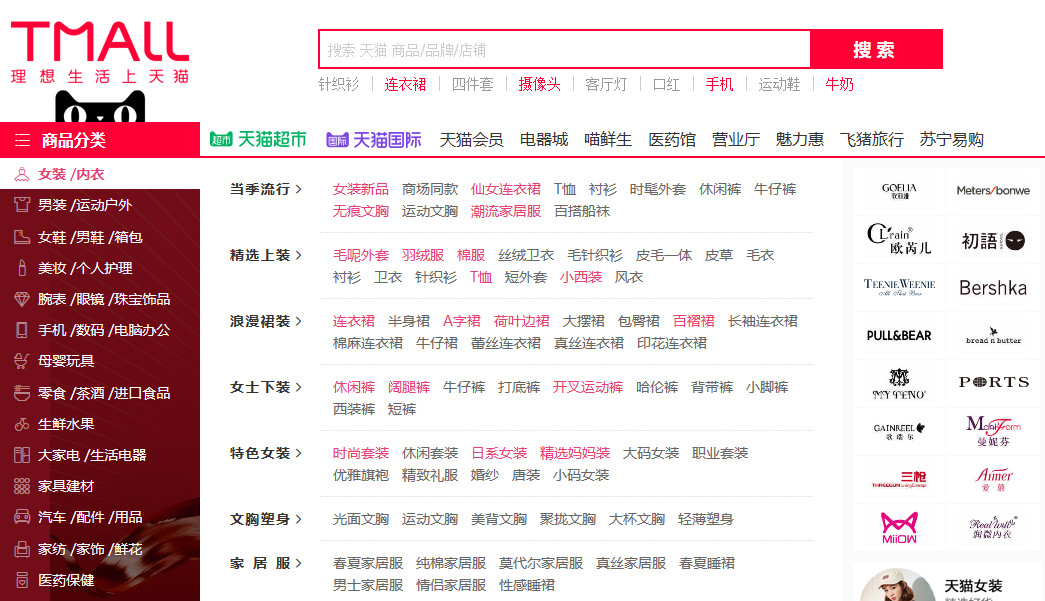Viewport: 1045px width, 601px height.
Task: Expand the 精选上装 section arrow
Action: tap(299, 255)
